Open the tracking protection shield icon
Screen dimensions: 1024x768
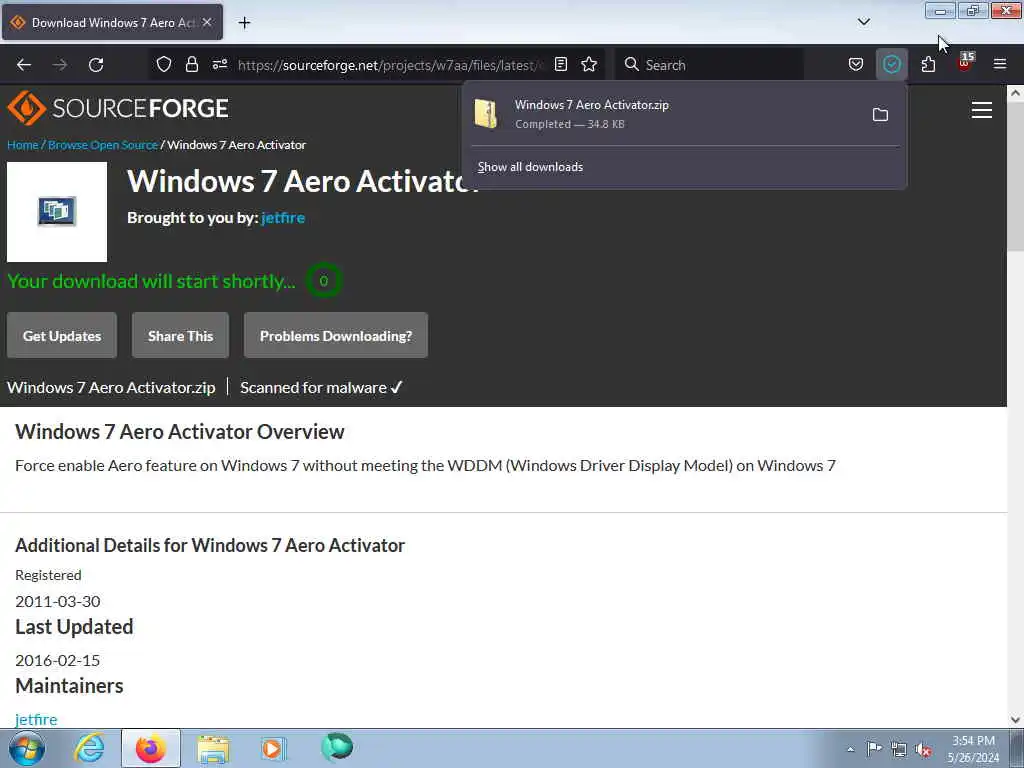[164, 64]
